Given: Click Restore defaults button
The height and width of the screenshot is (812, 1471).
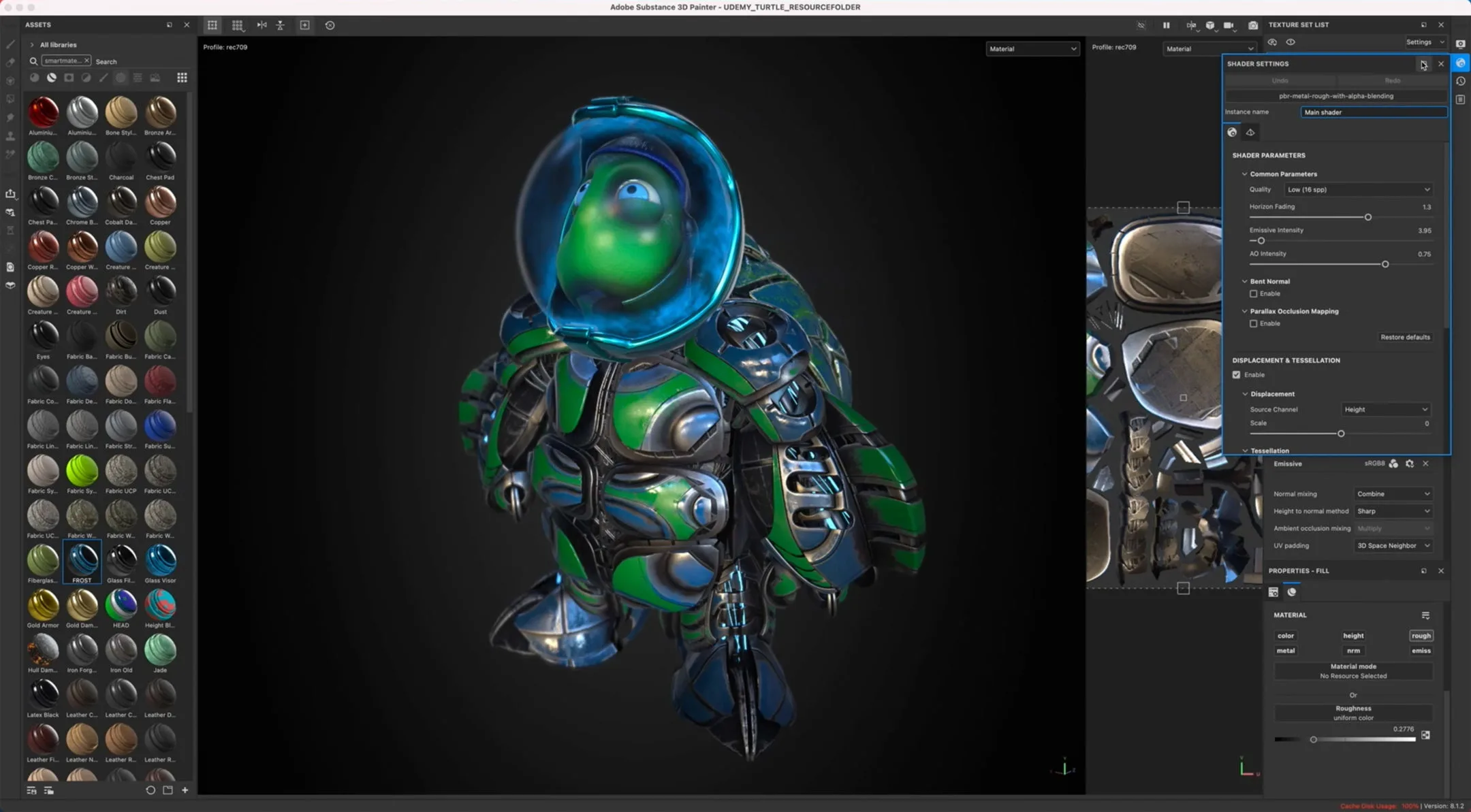Looking at the screenshot, I should coord(1405,337).
